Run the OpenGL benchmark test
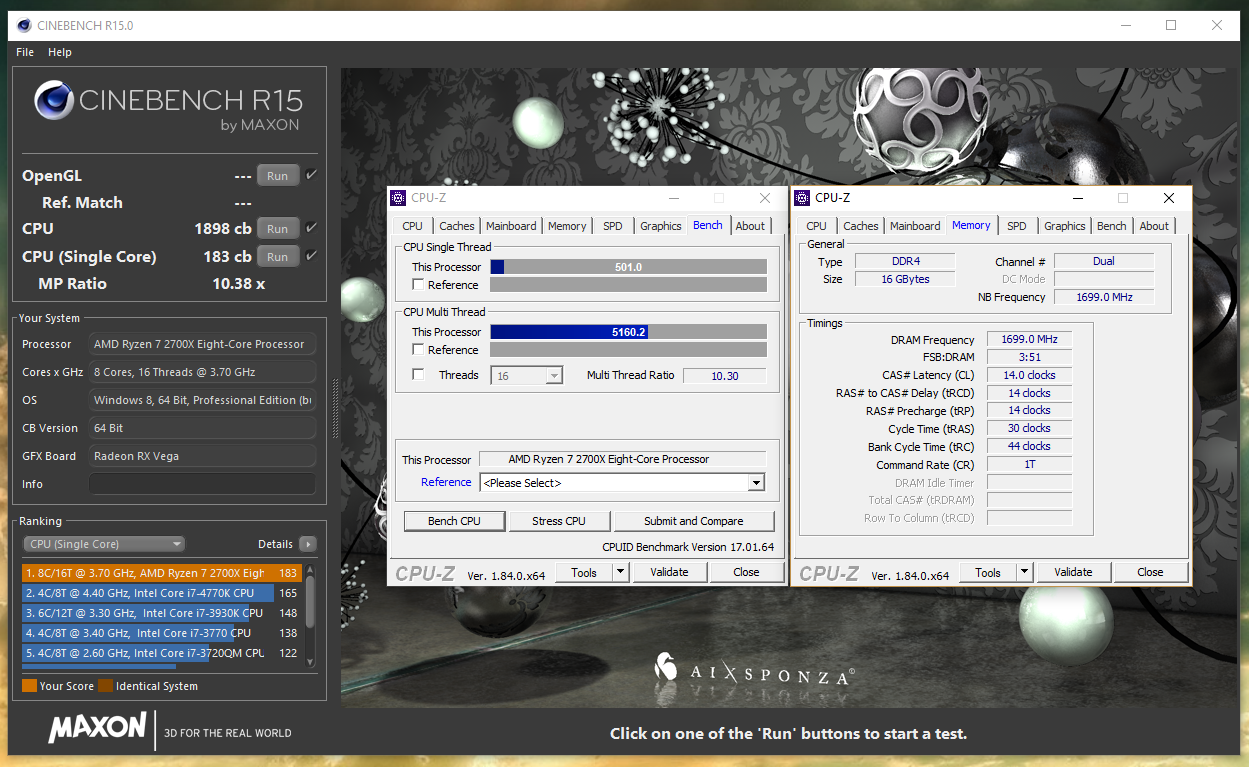Screen dimensions: 1249x767 click(277, 176)
